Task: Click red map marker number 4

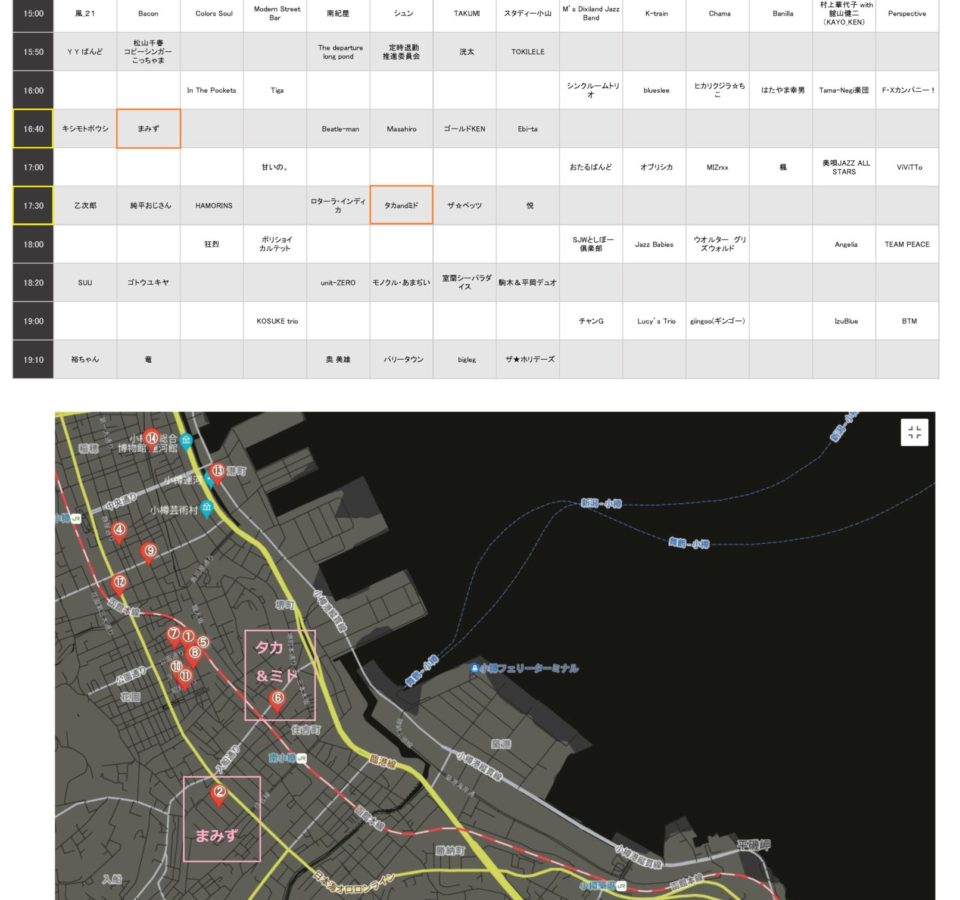Action: tap(119, 532)
